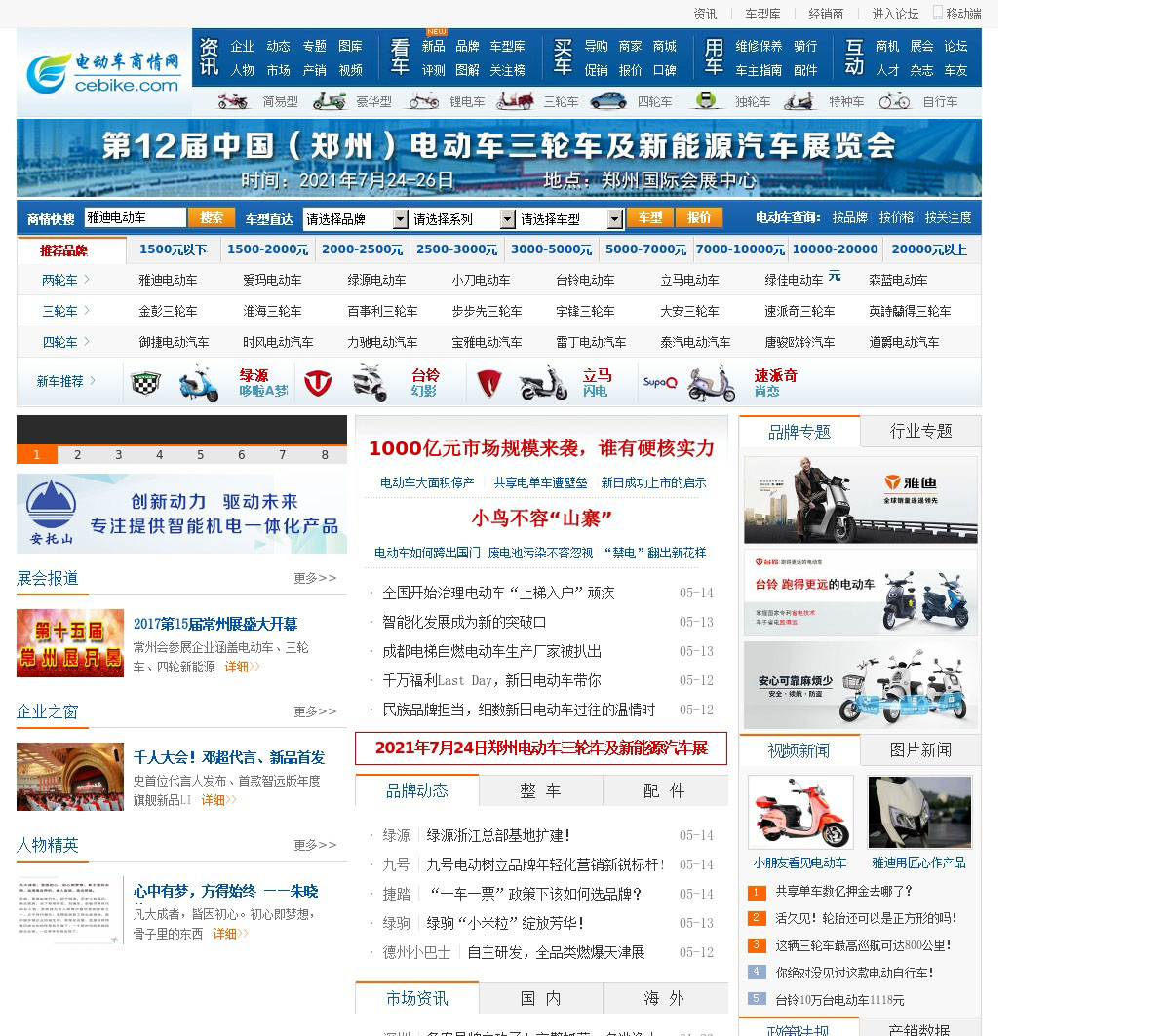Open the 安心可靠 scooter banner
The image size is (1170, 1036).
coord(860,685)
